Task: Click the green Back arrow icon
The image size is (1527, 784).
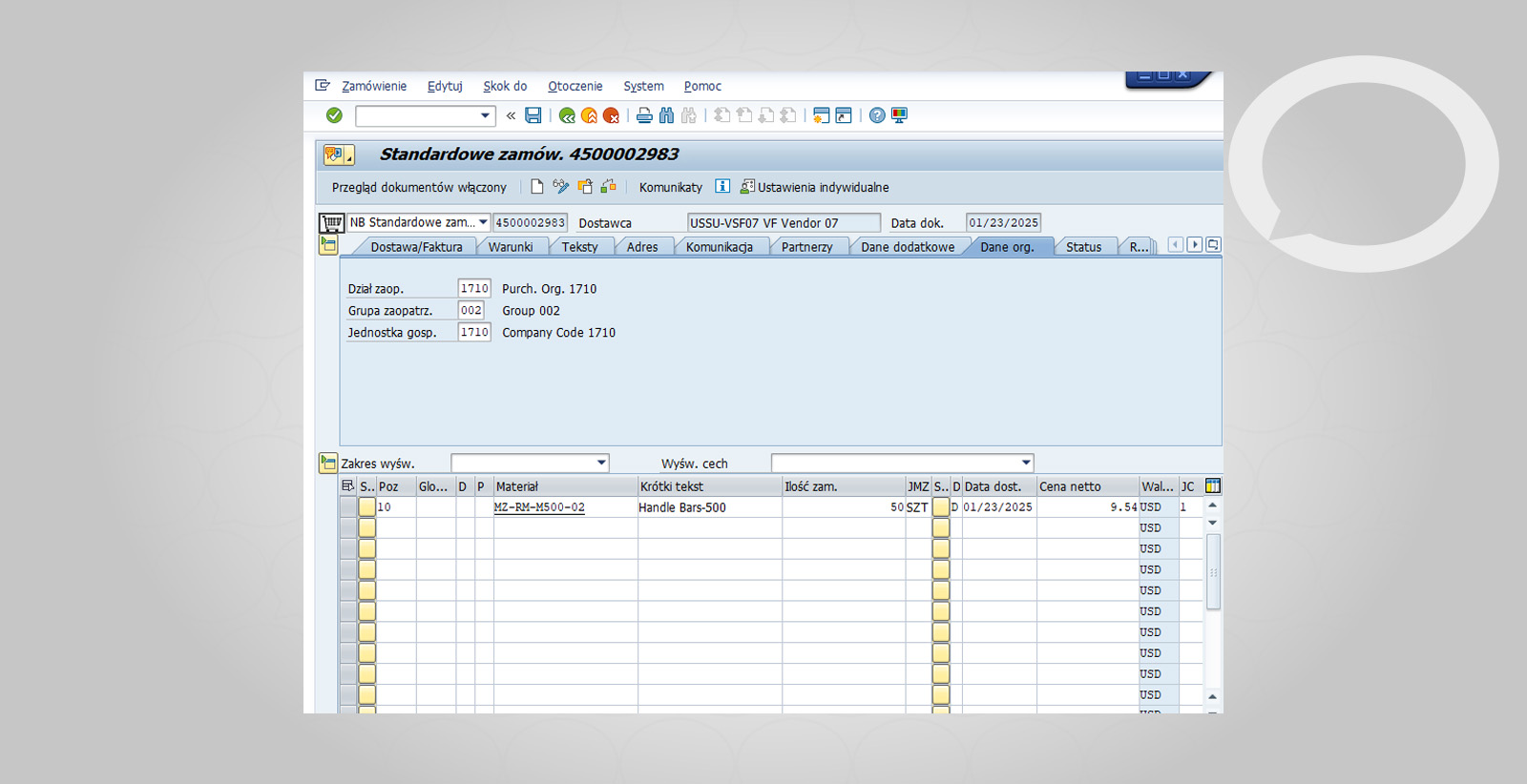Action: pyautogui.click(x=567, y=115)
